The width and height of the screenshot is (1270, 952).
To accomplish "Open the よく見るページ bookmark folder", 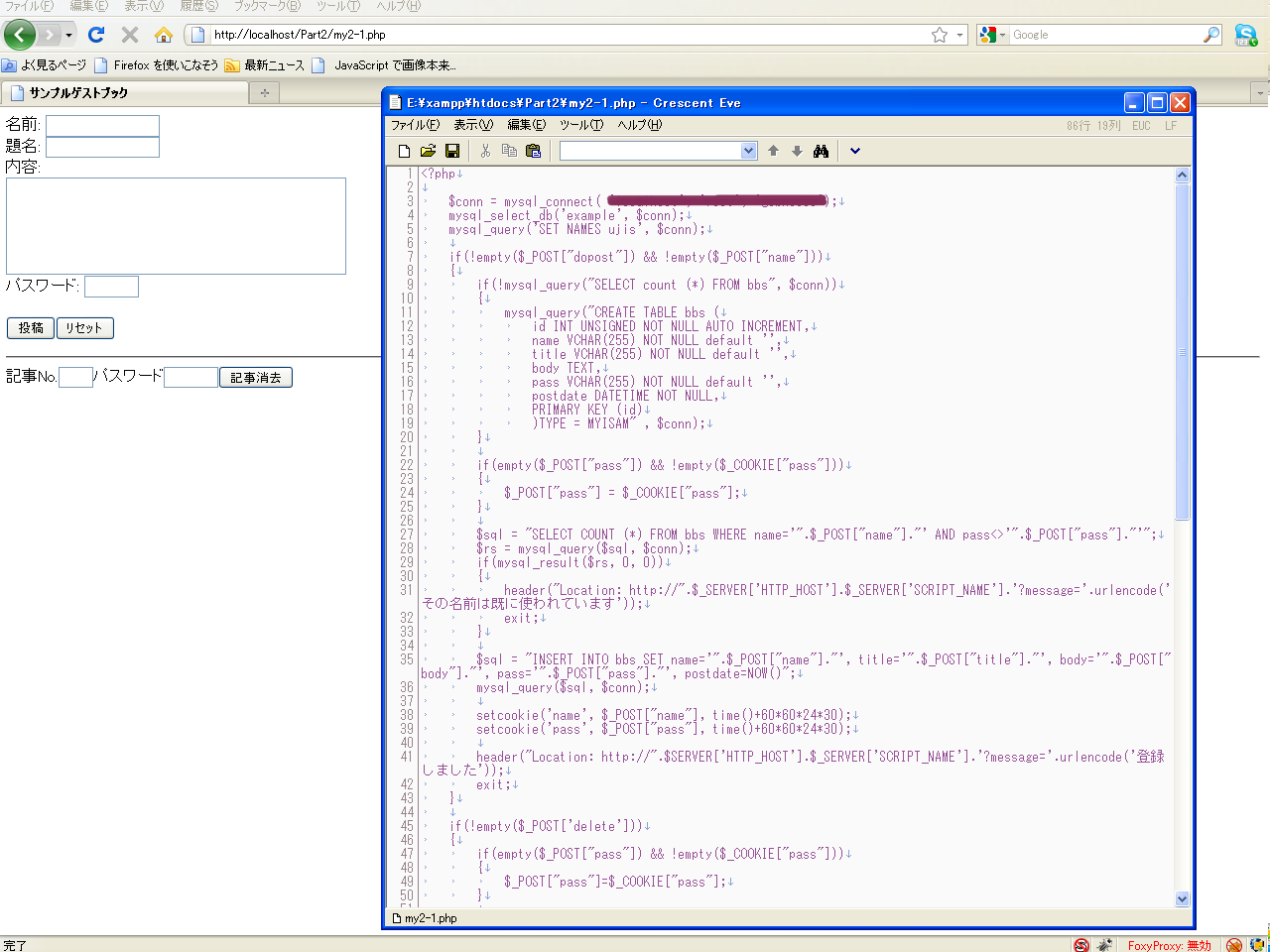I will coord(45,65).
